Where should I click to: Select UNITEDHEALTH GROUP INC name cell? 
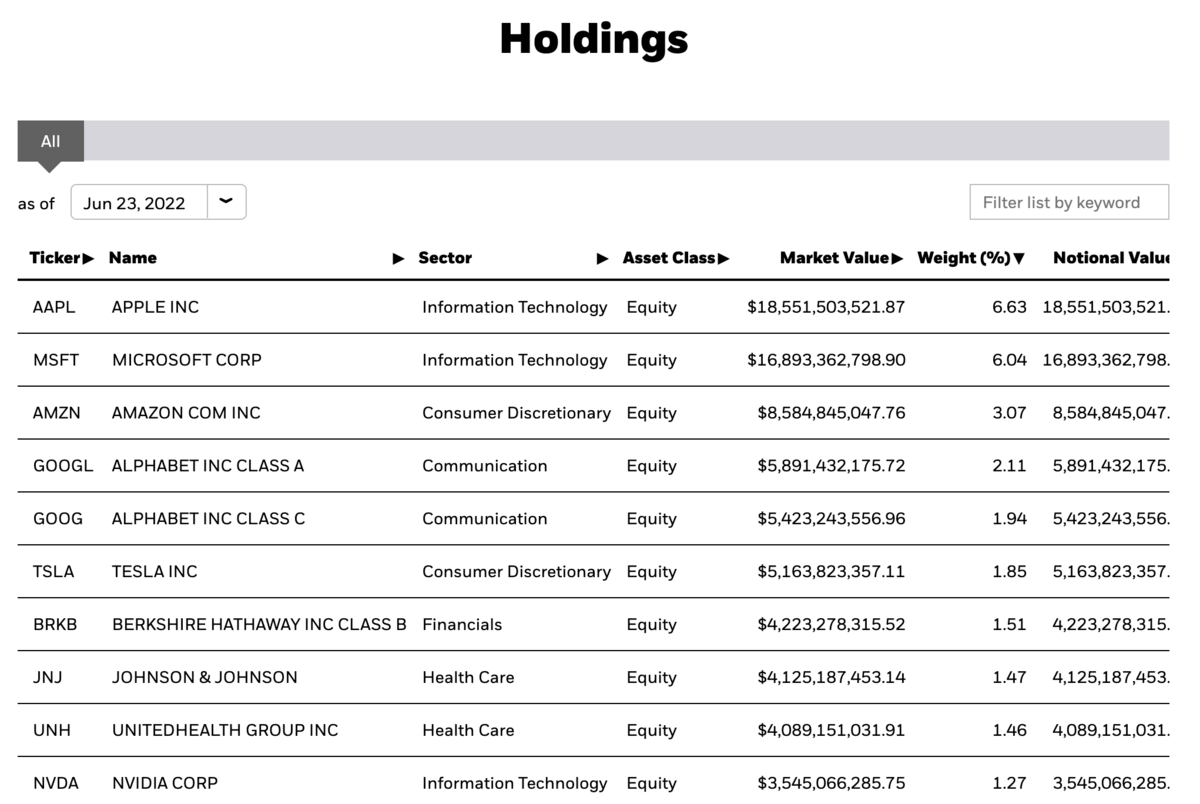[x=225, y=731]
